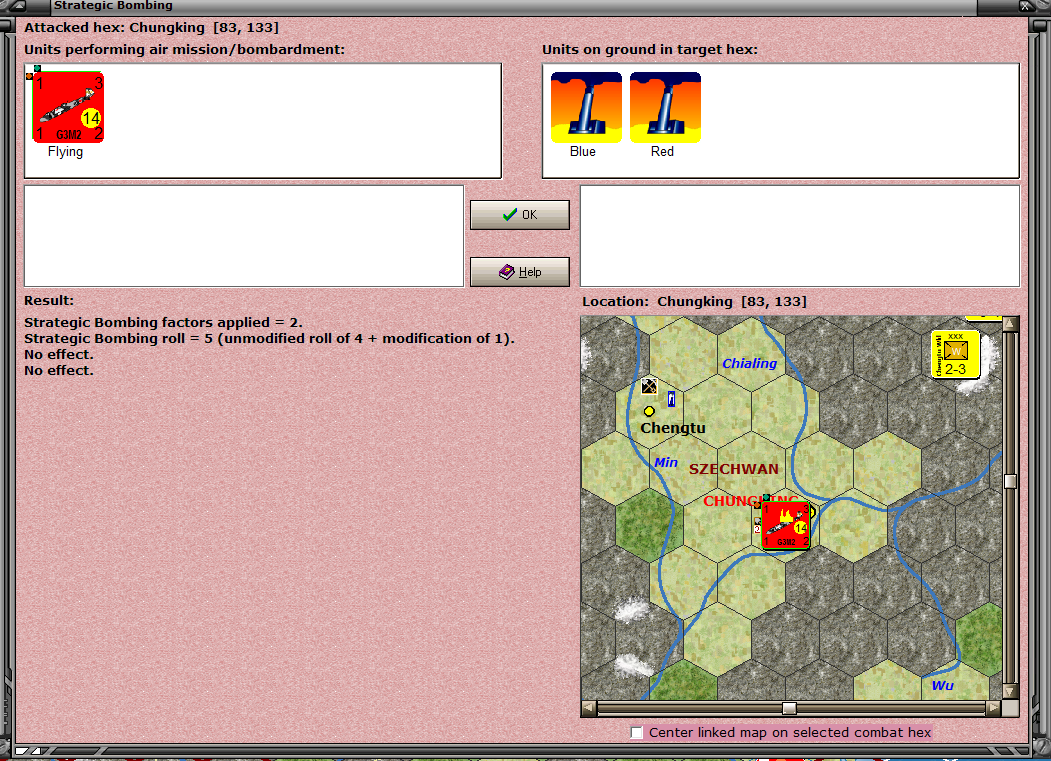The image size is (1051, 761).
Task: Click the Strategic Bombing factors applied line
Action: point(164,323)
